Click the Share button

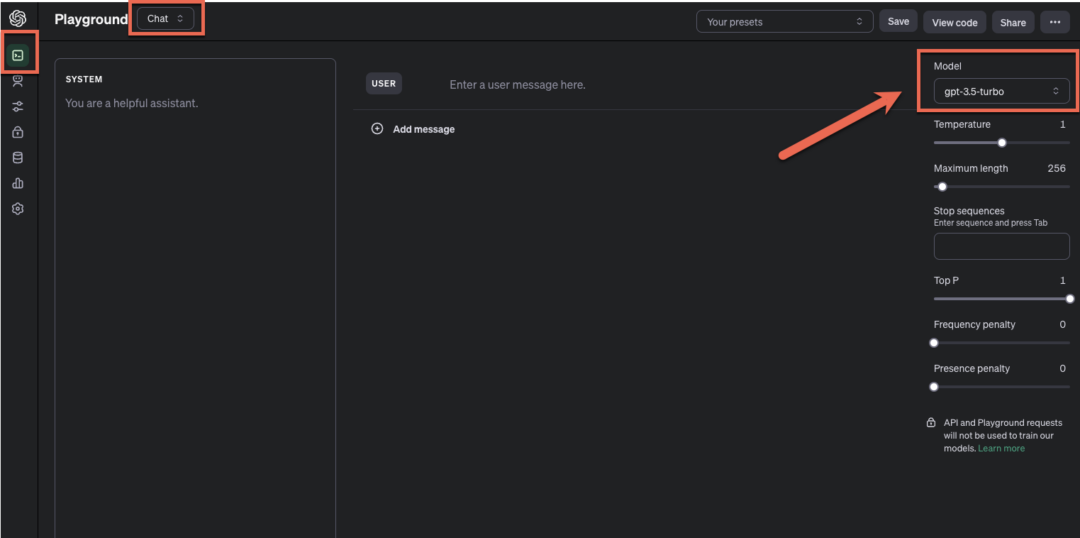[x=1013, y=22]
